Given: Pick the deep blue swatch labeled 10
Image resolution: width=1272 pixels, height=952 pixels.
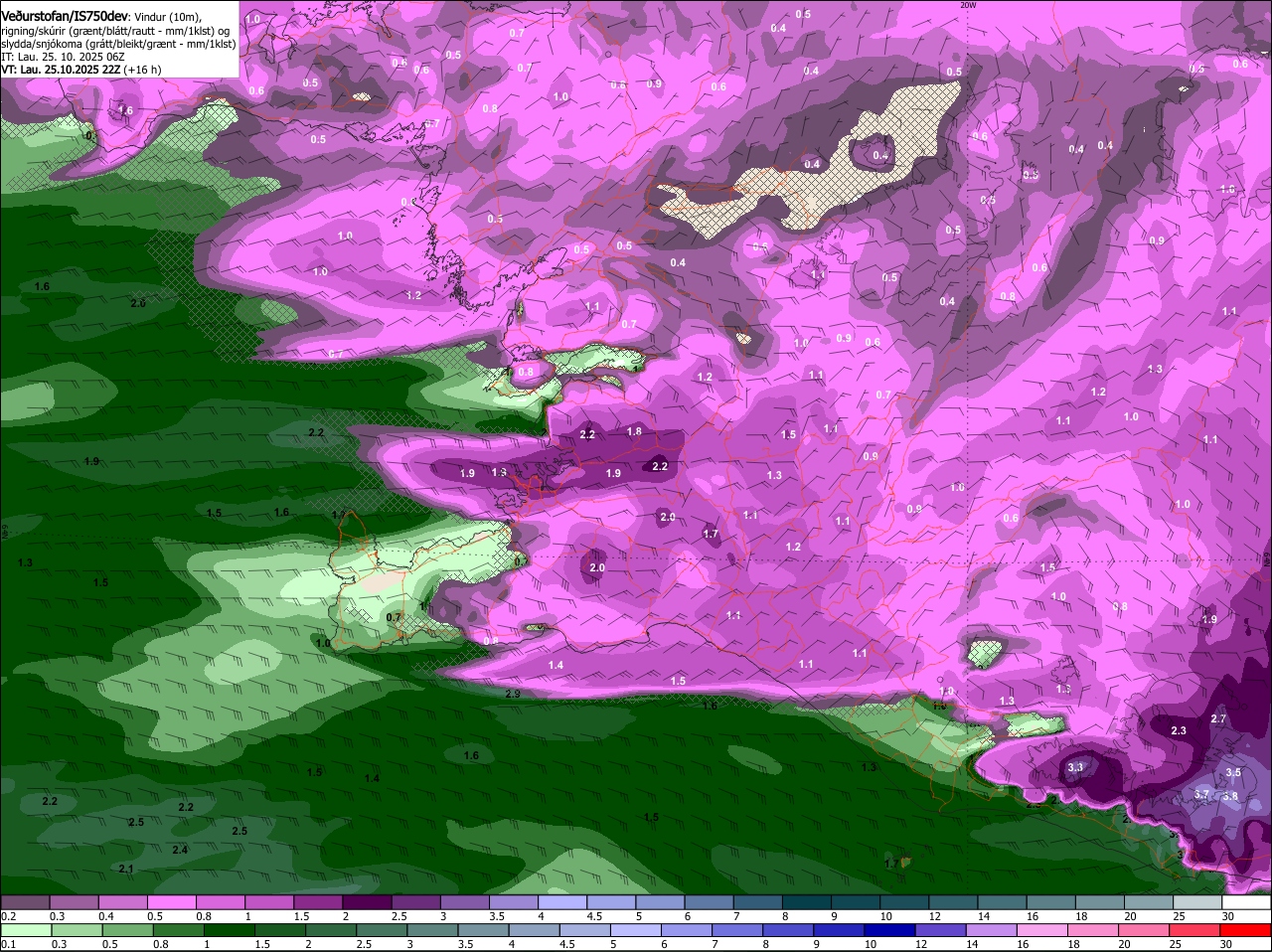Looking at the screenshot, I should pyautogui.click(x=891, y=929).
